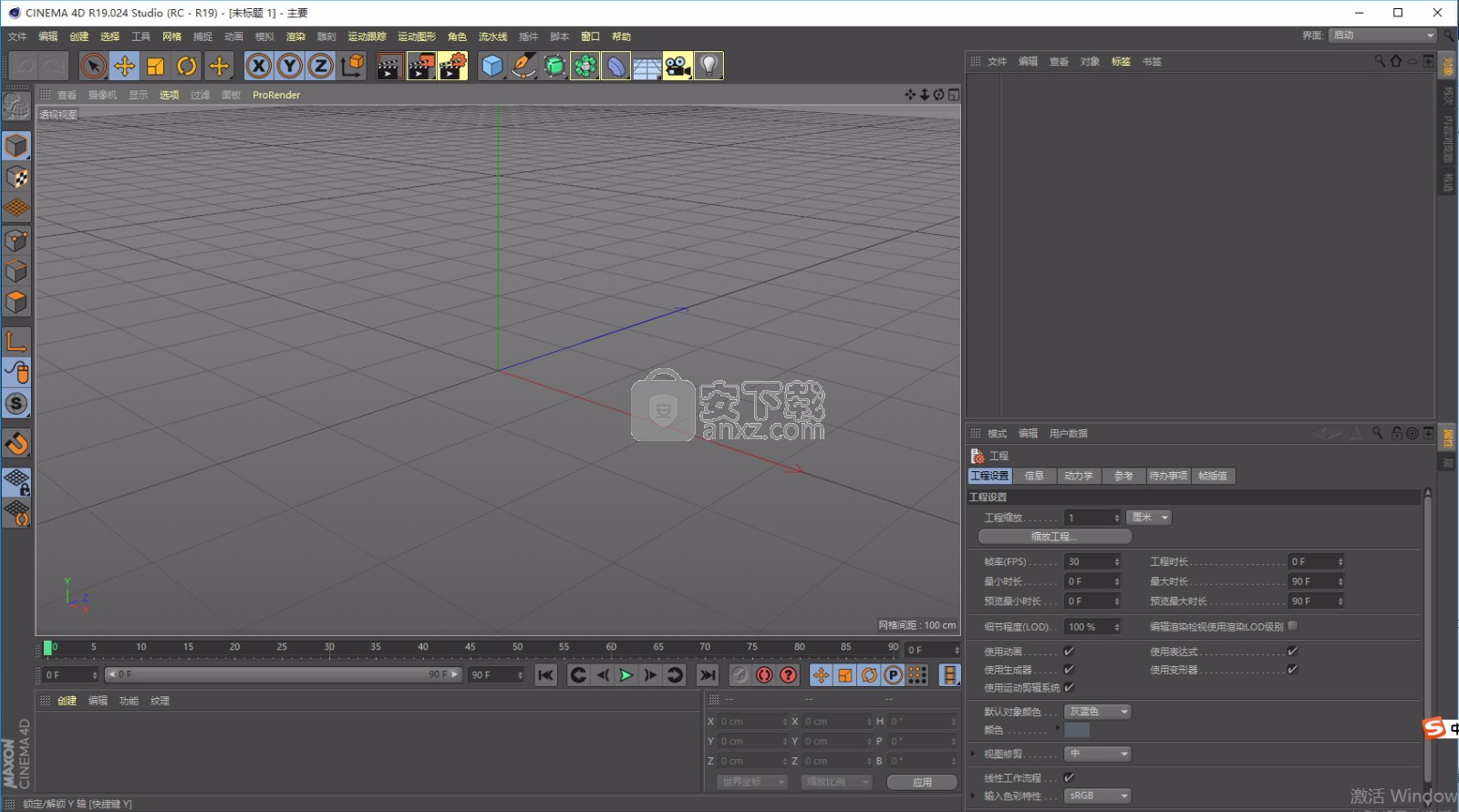Activate the Move tool in top toolbar
The height and width of the screenshot is (812, 1459).
tap(125, 66)
